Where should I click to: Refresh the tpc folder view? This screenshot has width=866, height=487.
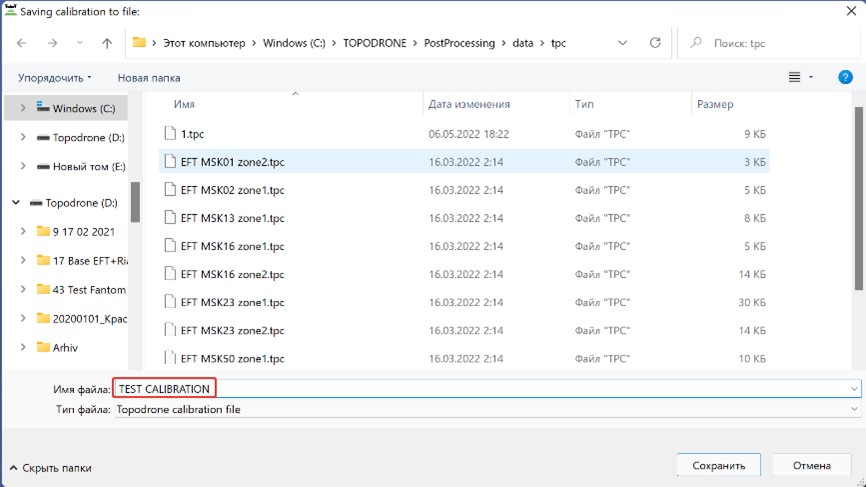click(x=655, y=43)
